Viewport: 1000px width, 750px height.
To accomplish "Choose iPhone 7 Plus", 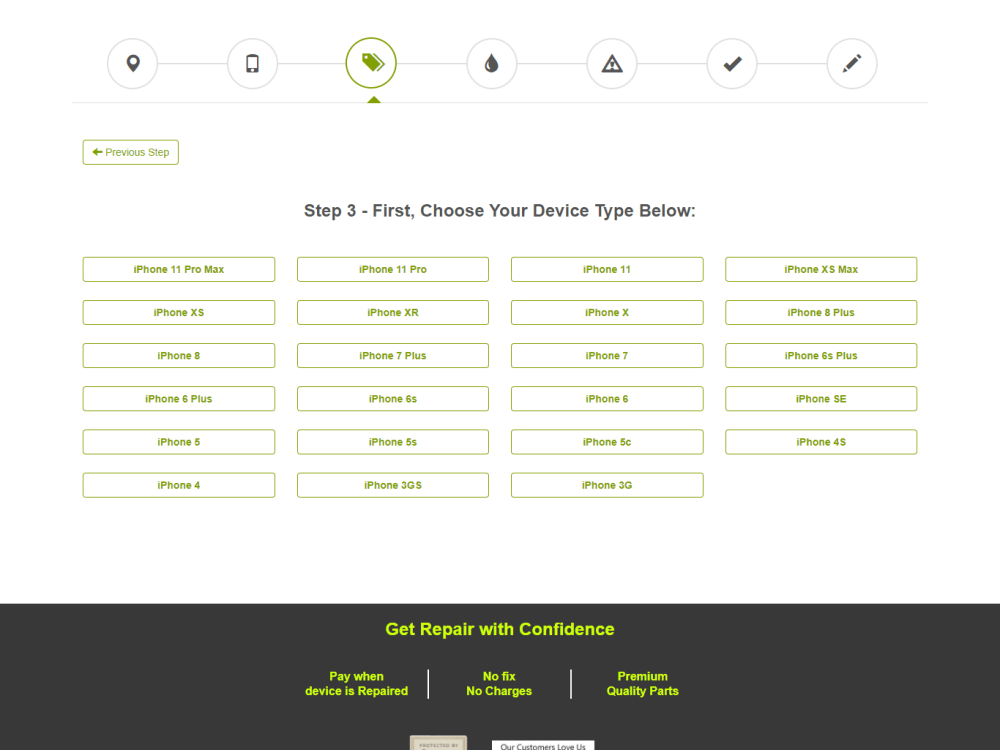I will (x=393, y=356).
